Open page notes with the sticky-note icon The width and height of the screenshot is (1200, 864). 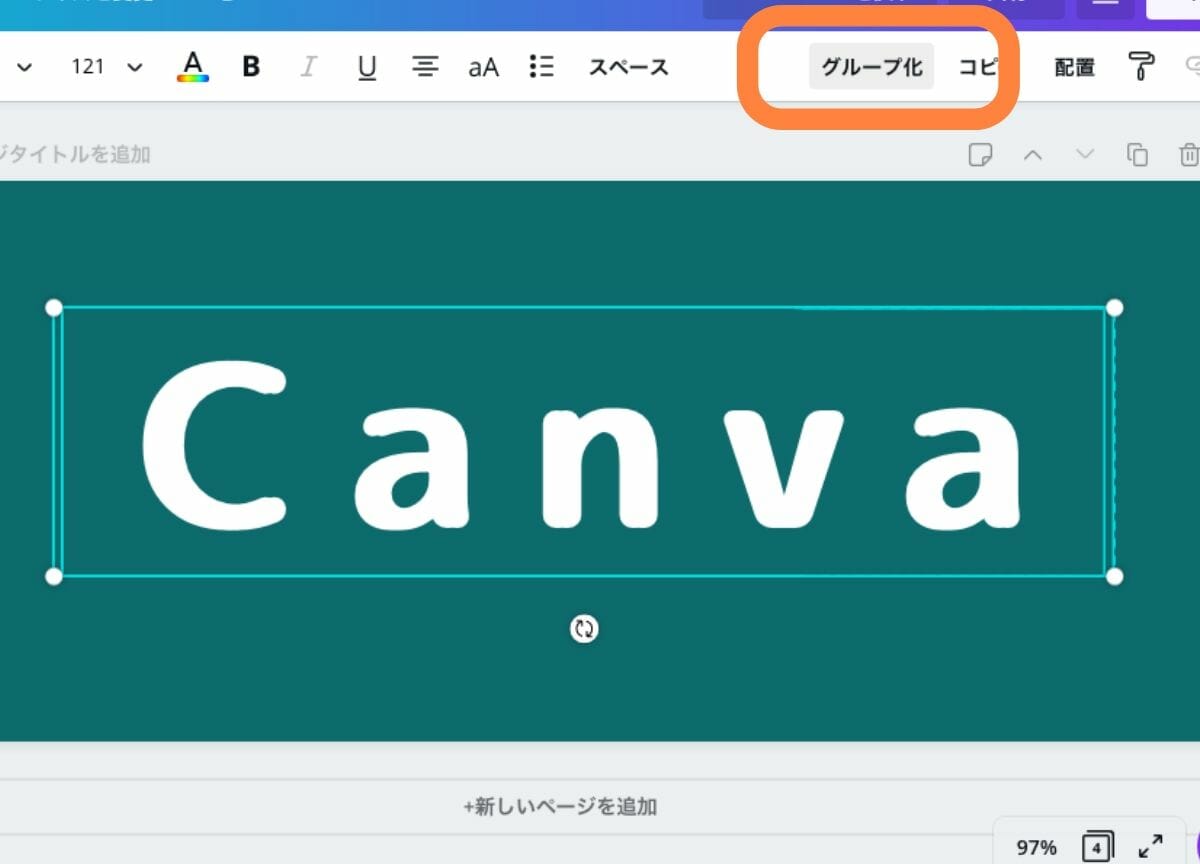tap(981, 155)
